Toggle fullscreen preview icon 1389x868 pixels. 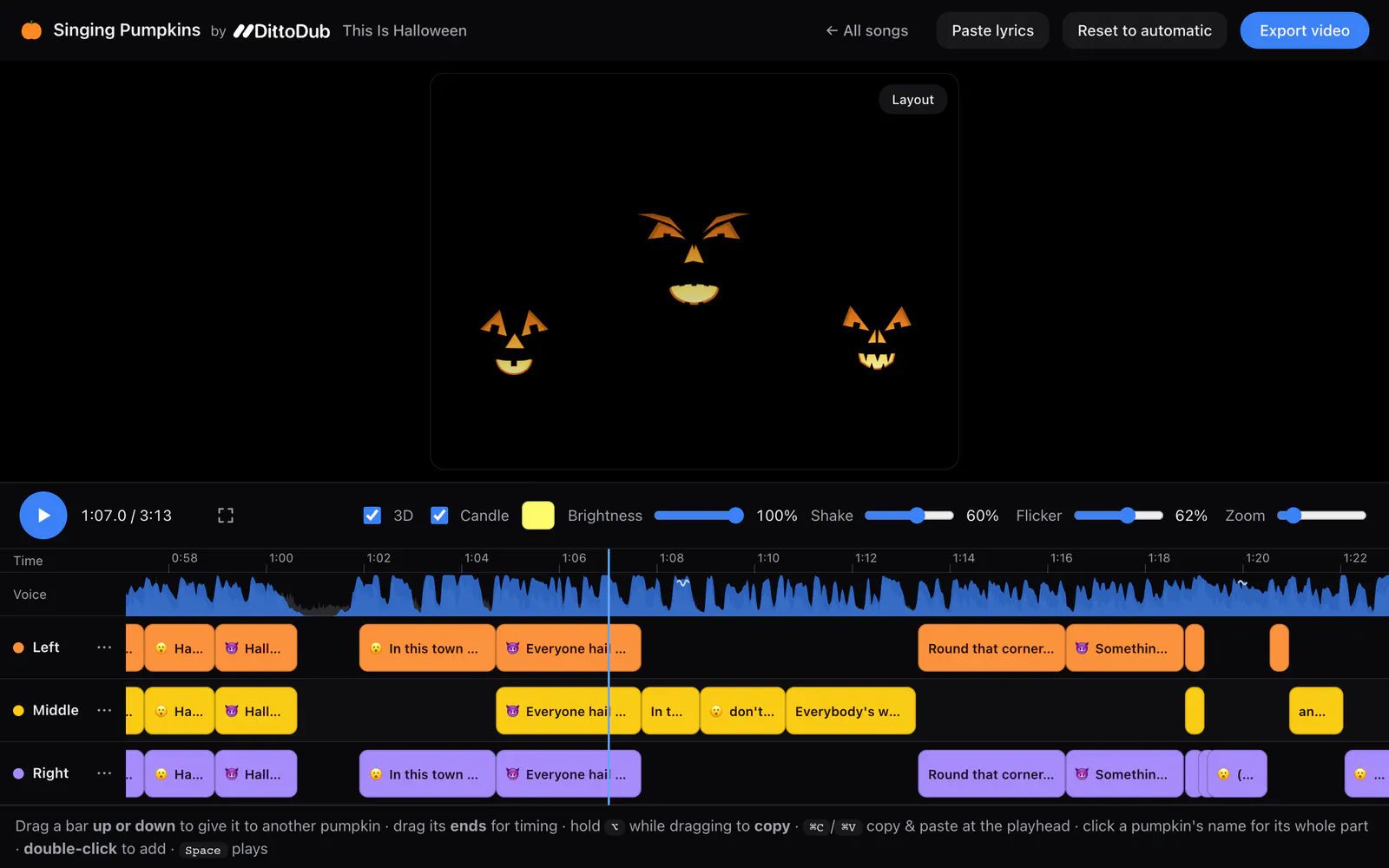coord(226,516)
